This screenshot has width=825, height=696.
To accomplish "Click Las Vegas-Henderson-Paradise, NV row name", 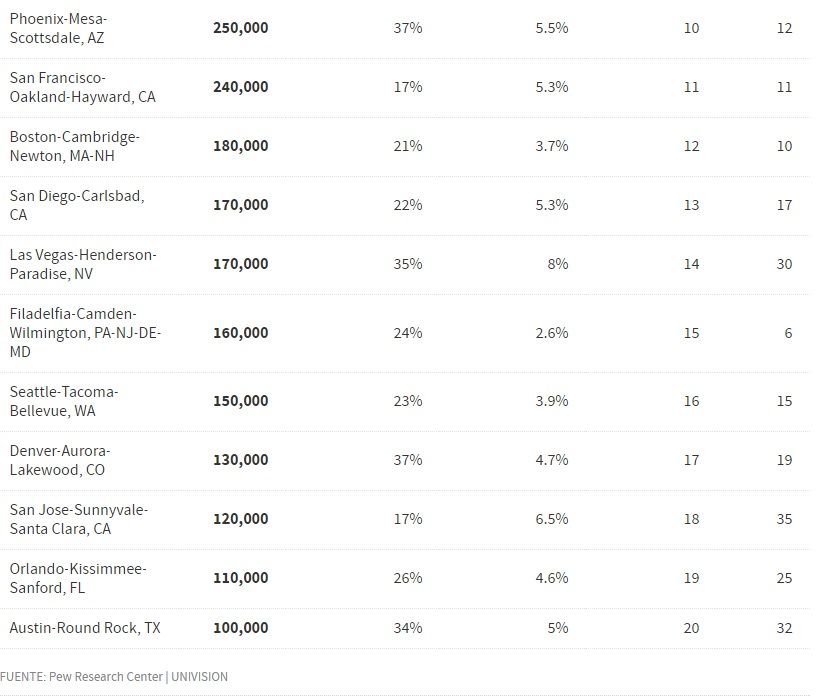I will point(83,264).
